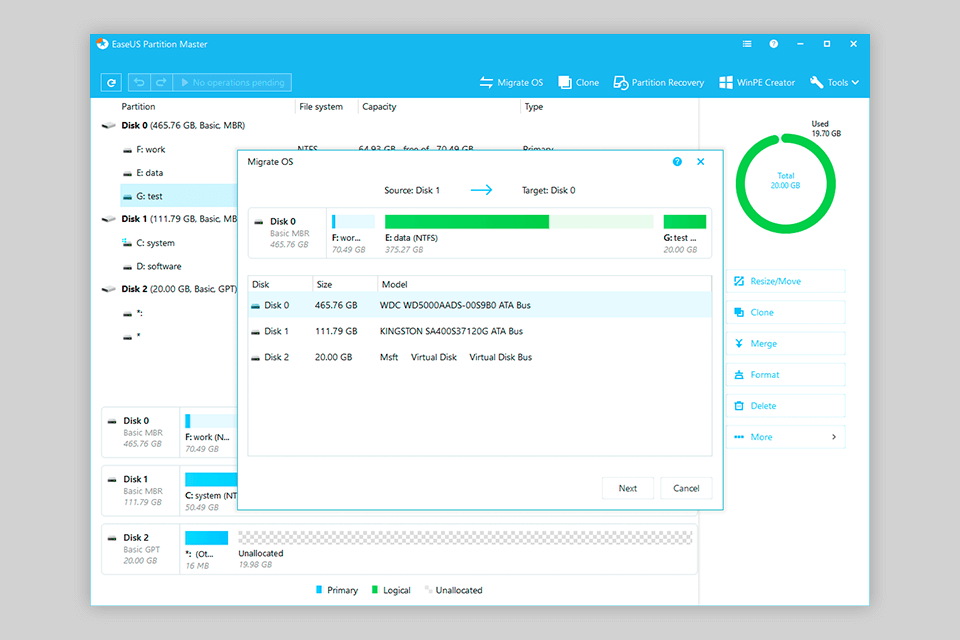
Task: Launch the Clone tool from toolbar
Action: coord(579,83)
